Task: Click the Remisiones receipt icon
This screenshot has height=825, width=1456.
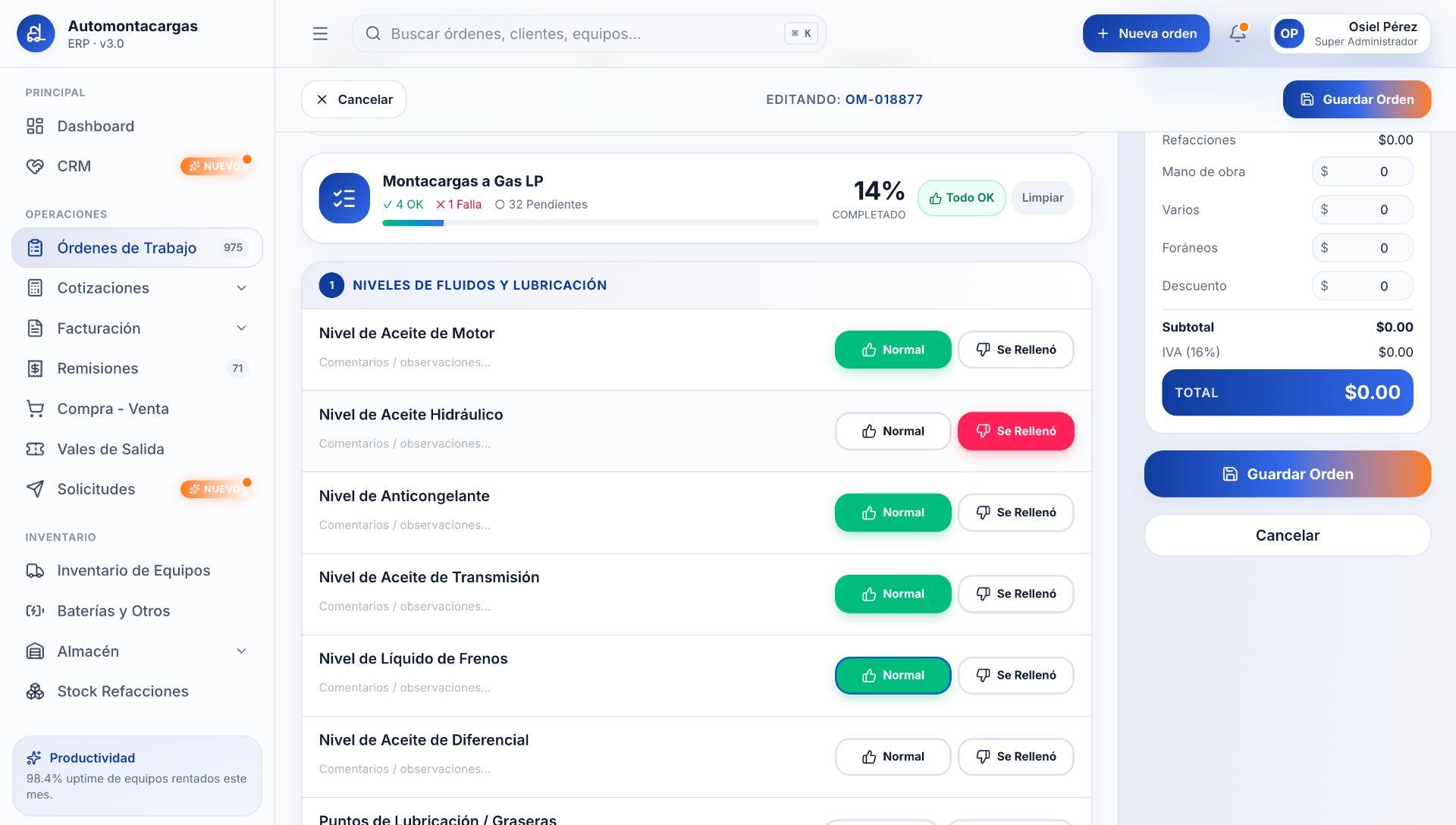Action: (x=35, y=369)
